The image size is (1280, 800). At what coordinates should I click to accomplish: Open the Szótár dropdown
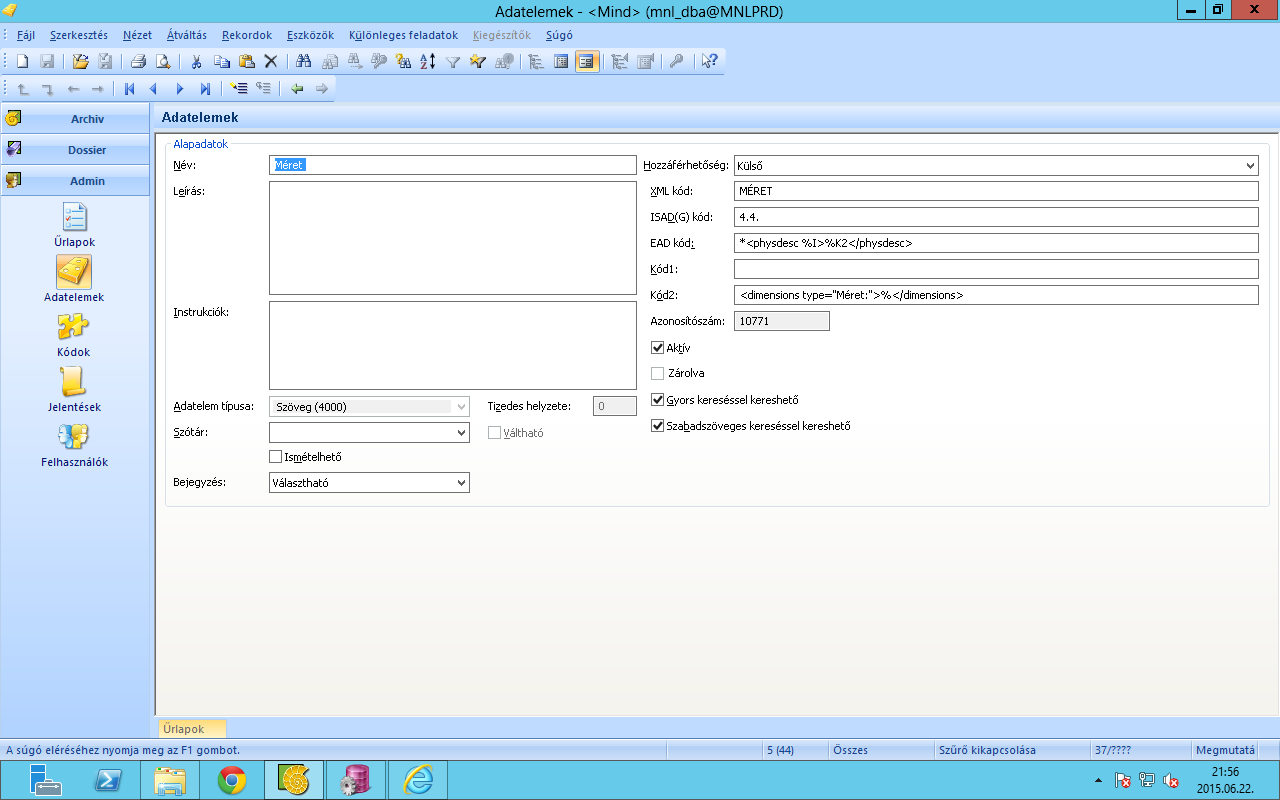[x=461, y=433]
